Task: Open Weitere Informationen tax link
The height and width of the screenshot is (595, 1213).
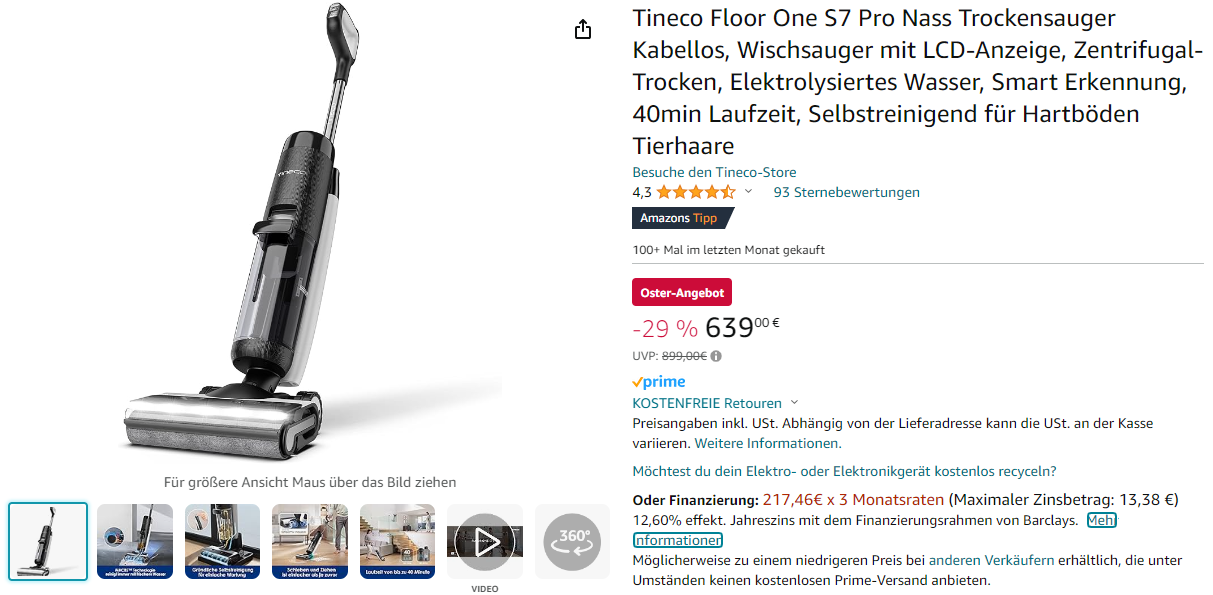Action: (x=767, y=443)
